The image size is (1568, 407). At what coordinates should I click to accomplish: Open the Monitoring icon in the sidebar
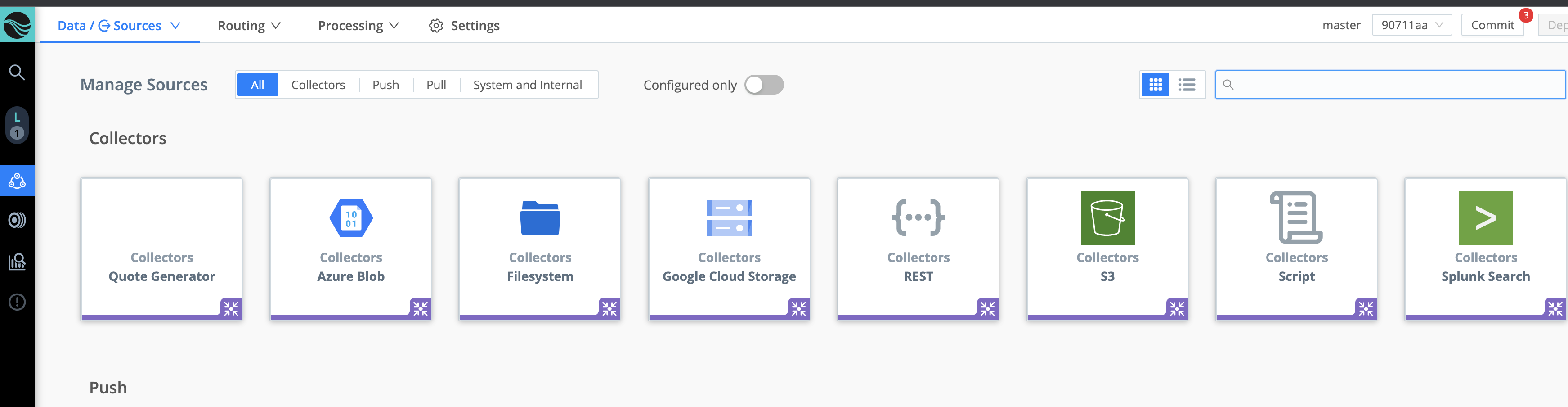coord(17,220)
